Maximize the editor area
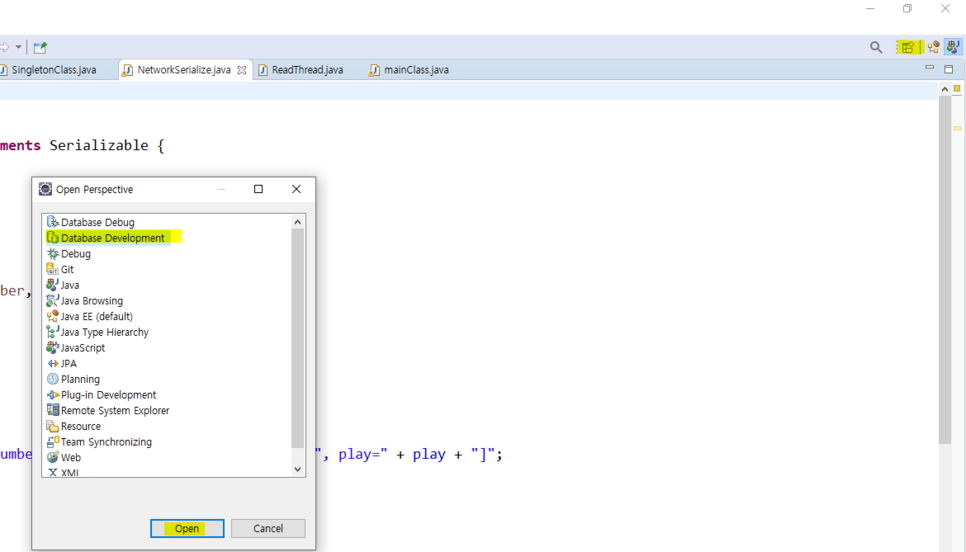This screenshot has height=552, width=966. point(949,69)
